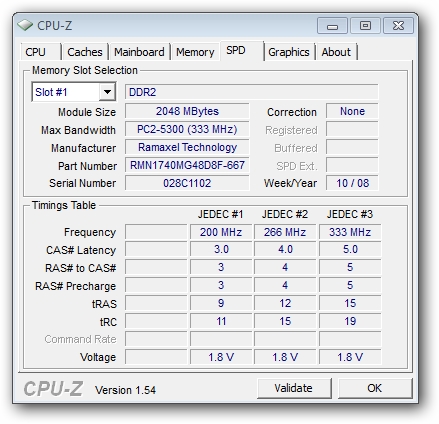
Task: Click serial number 028C1102
Action: click(x=187, y=183)
